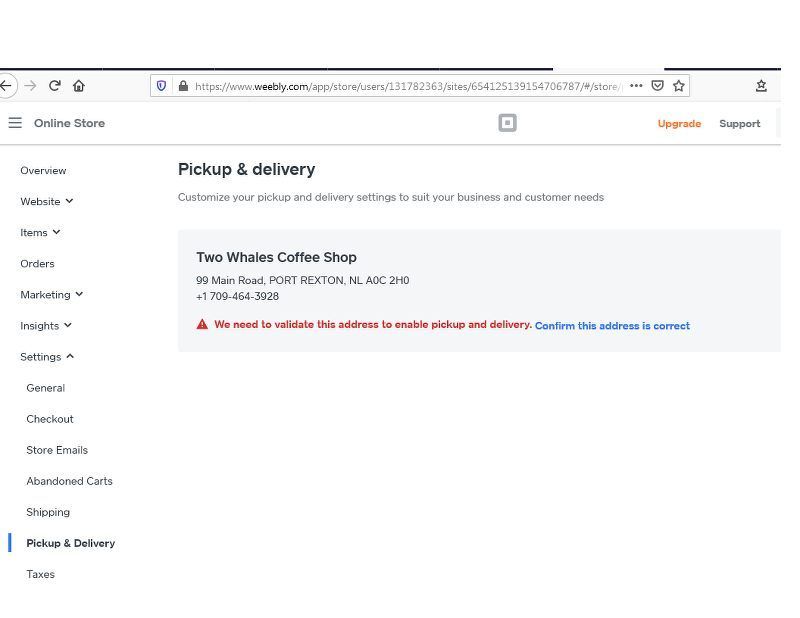This screenshot has width=800, height=618.
Task: Collapse the Settings section
Action: 47,356
